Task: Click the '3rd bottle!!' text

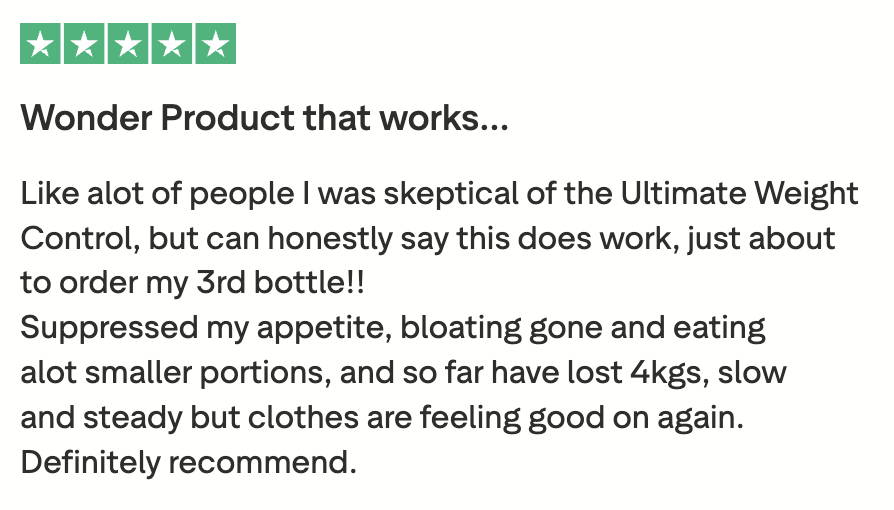Action: pos(280,283)
